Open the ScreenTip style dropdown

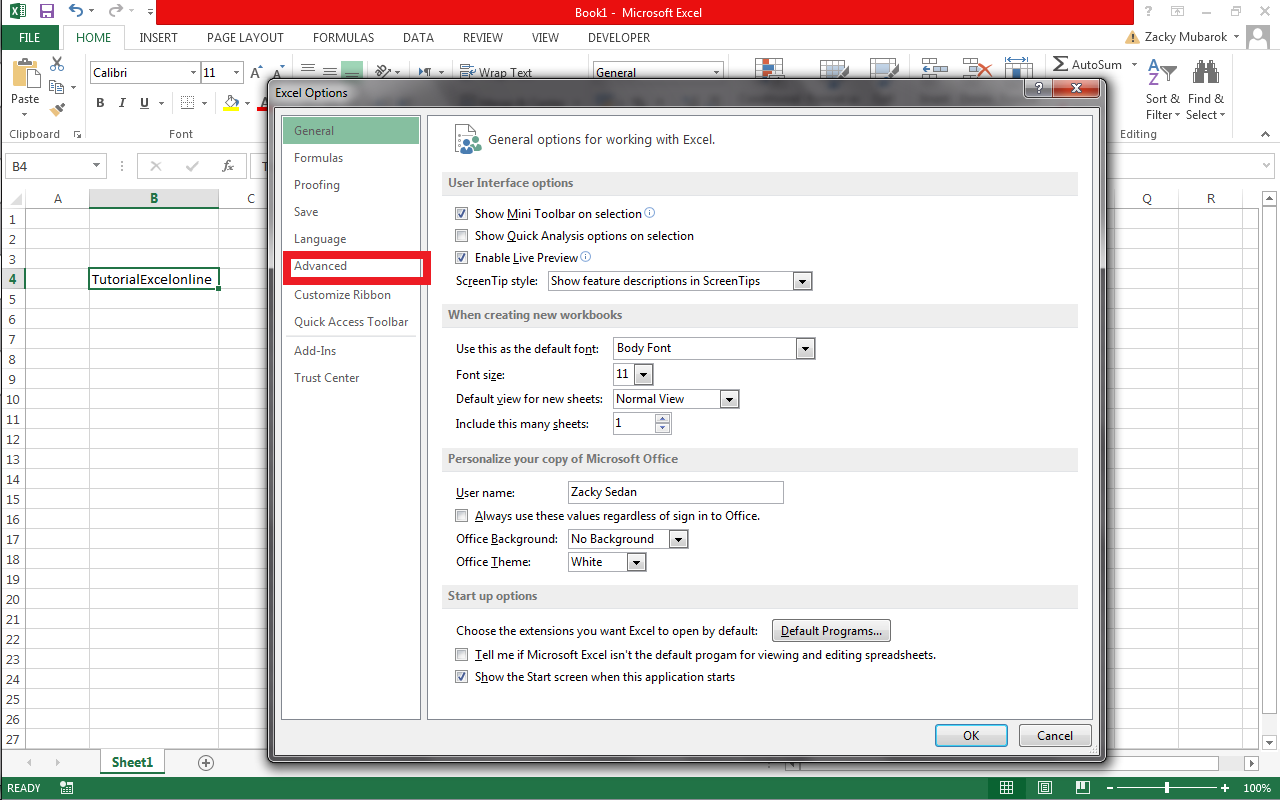pos(802,281)
